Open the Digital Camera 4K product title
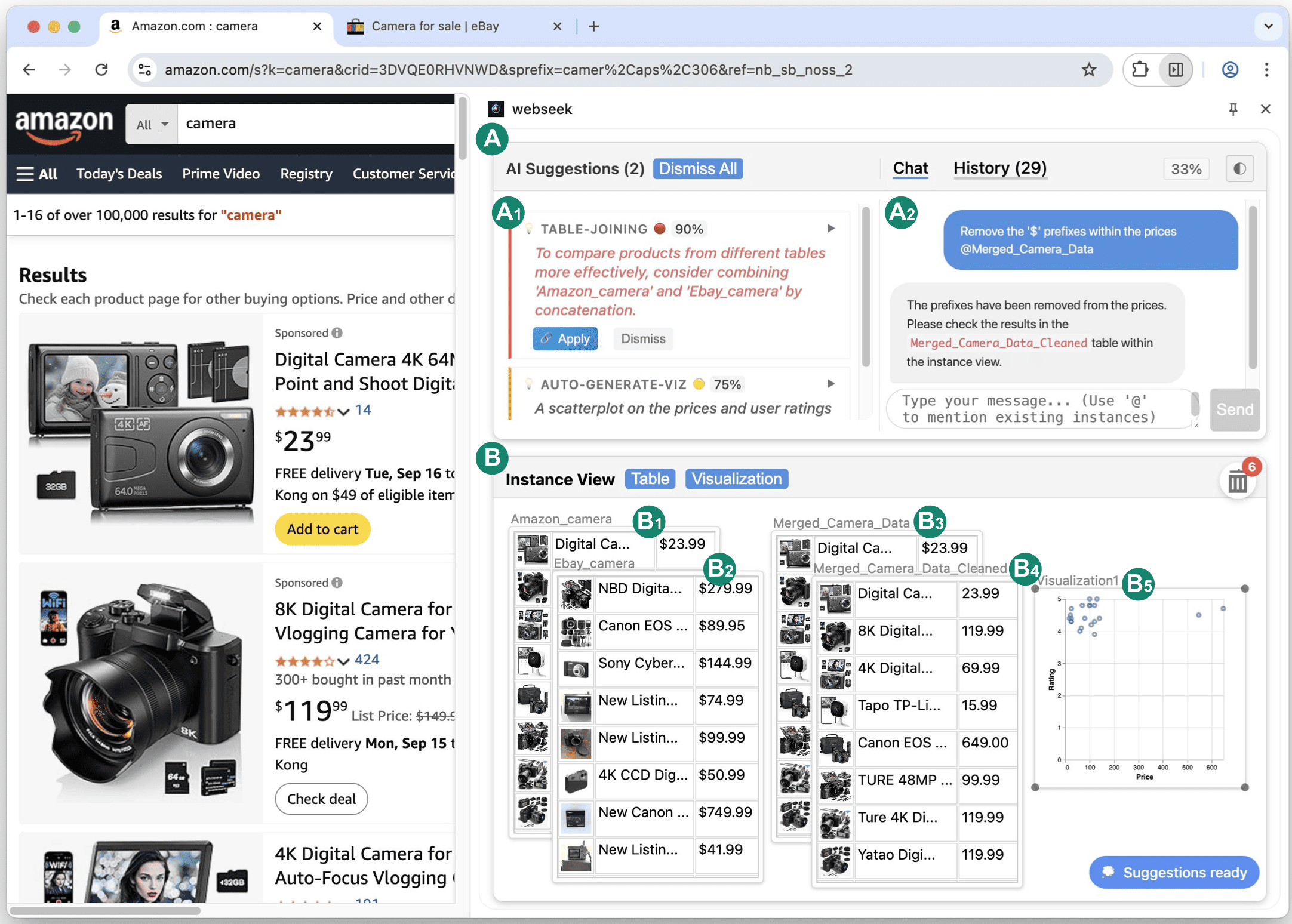 pyautogui.click(x=365, y=371)
